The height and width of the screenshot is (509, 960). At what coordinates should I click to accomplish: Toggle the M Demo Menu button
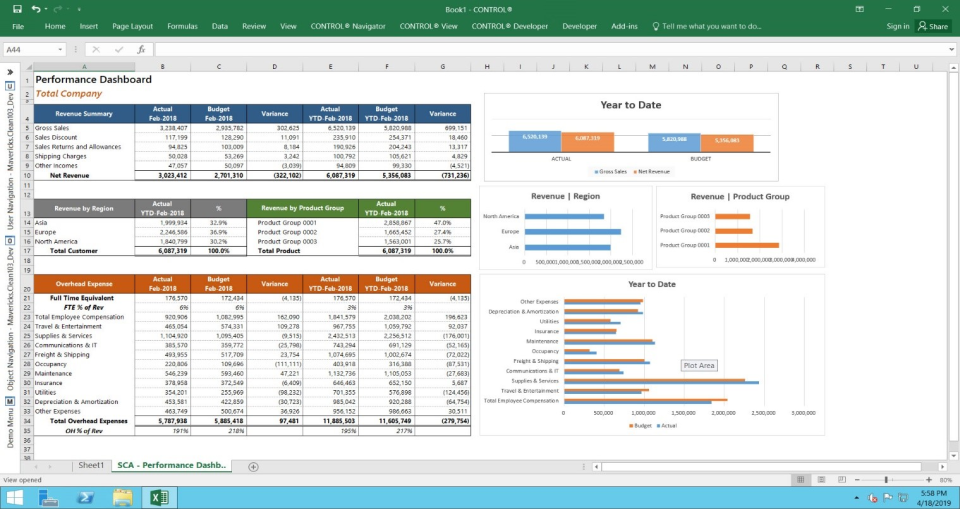(x=10, y=402)
